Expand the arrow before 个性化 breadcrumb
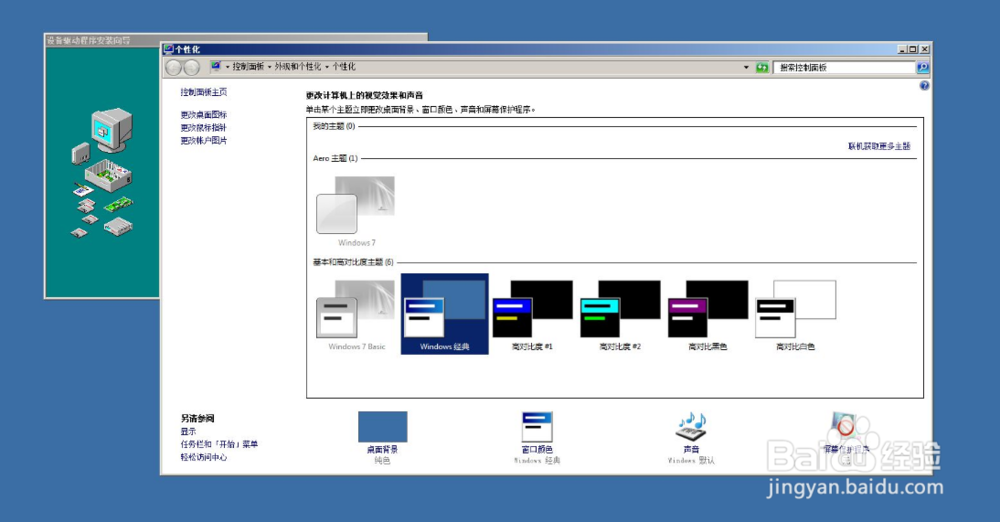The height and width of the screenshot is (522, 1000). [327, 67]
